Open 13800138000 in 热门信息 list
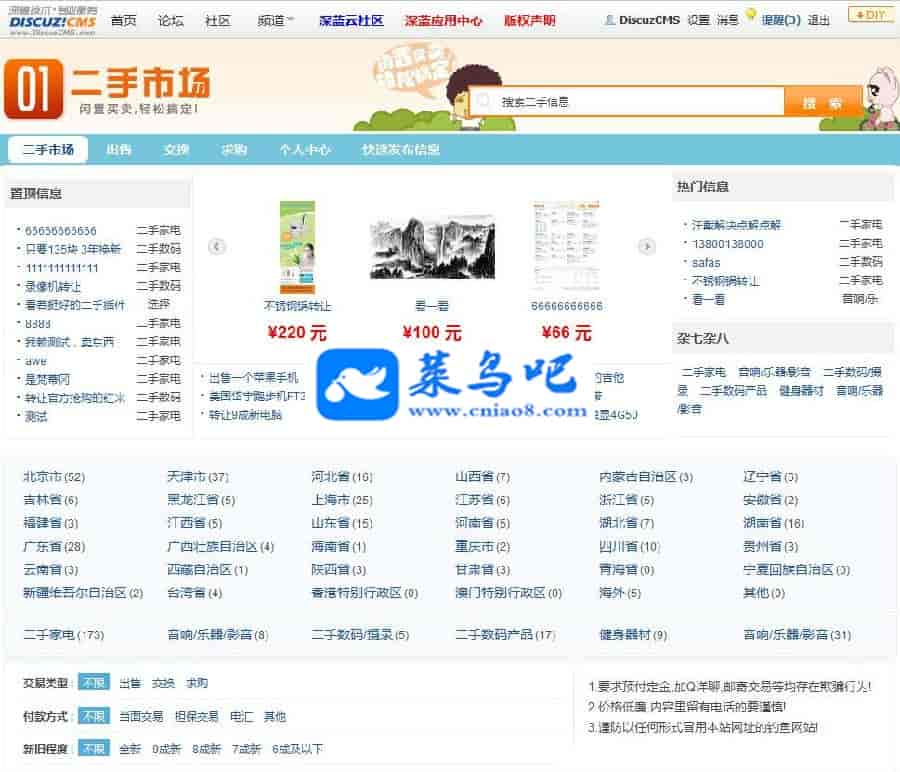Image resolution: width=900 pixels, height=772 pixels. pyautogui.click(x=727, y=244)
